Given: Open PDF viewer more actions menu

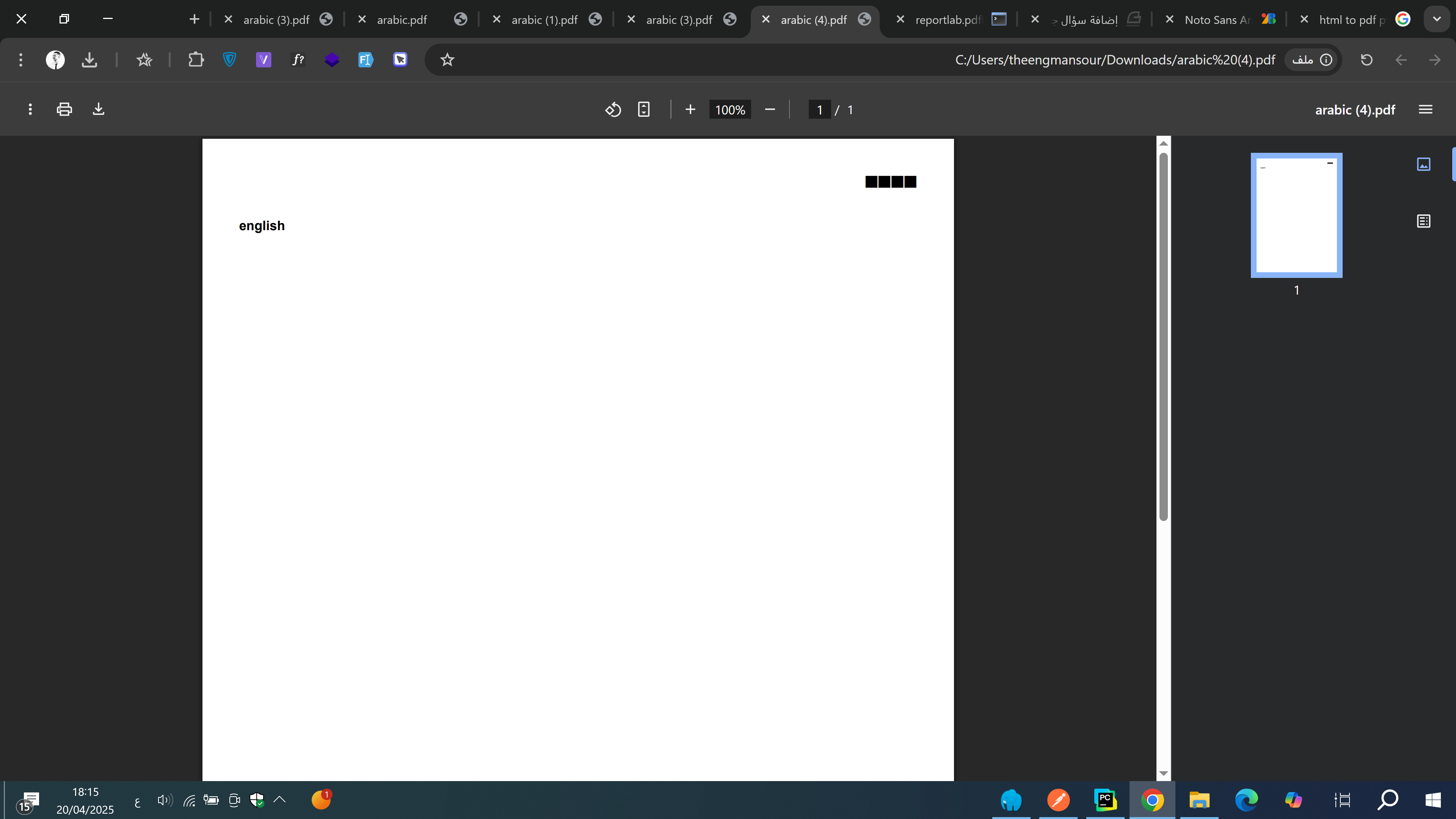Looking at the screenshot, I should coord(30,109).
